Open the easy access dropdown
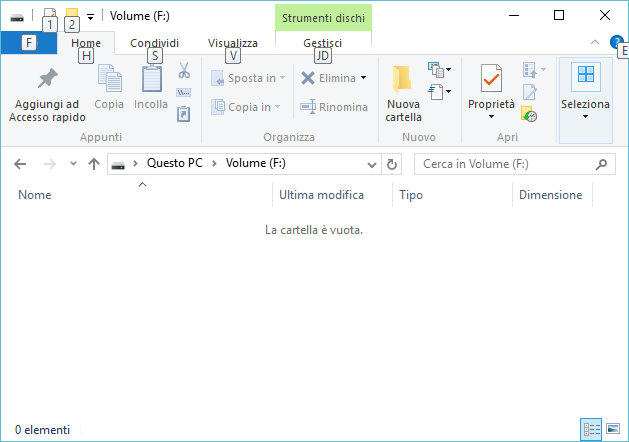The width and height of the screenshot is (629, 442). [439, 92]
